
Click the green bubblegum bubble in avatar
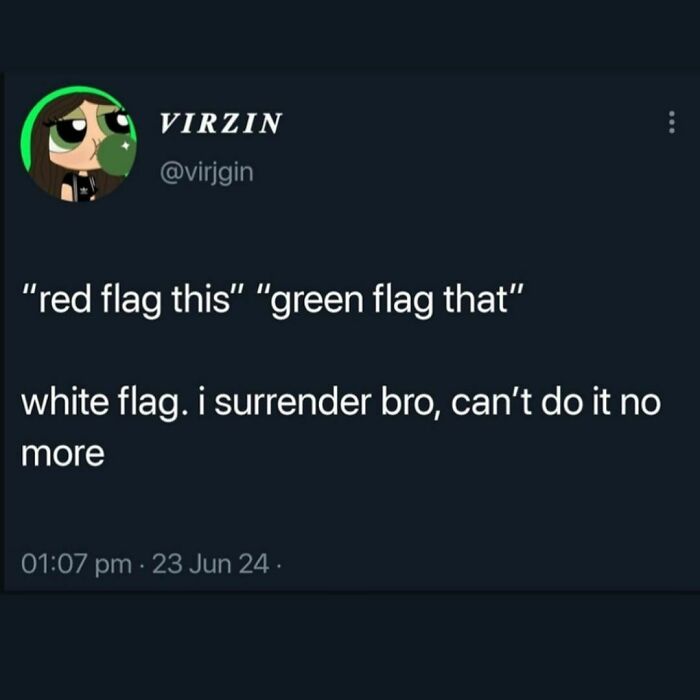(117, 153)
